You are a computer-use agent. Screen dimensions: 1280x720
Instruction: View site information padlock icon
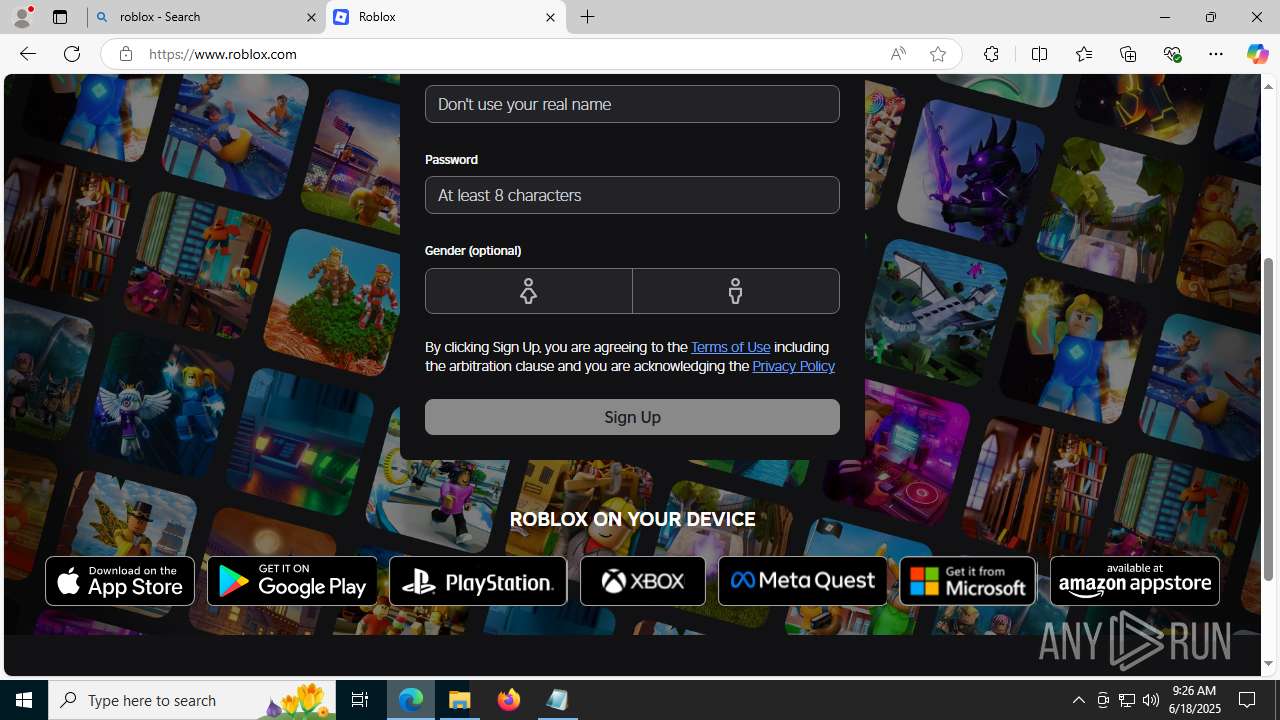pos(125,54)
